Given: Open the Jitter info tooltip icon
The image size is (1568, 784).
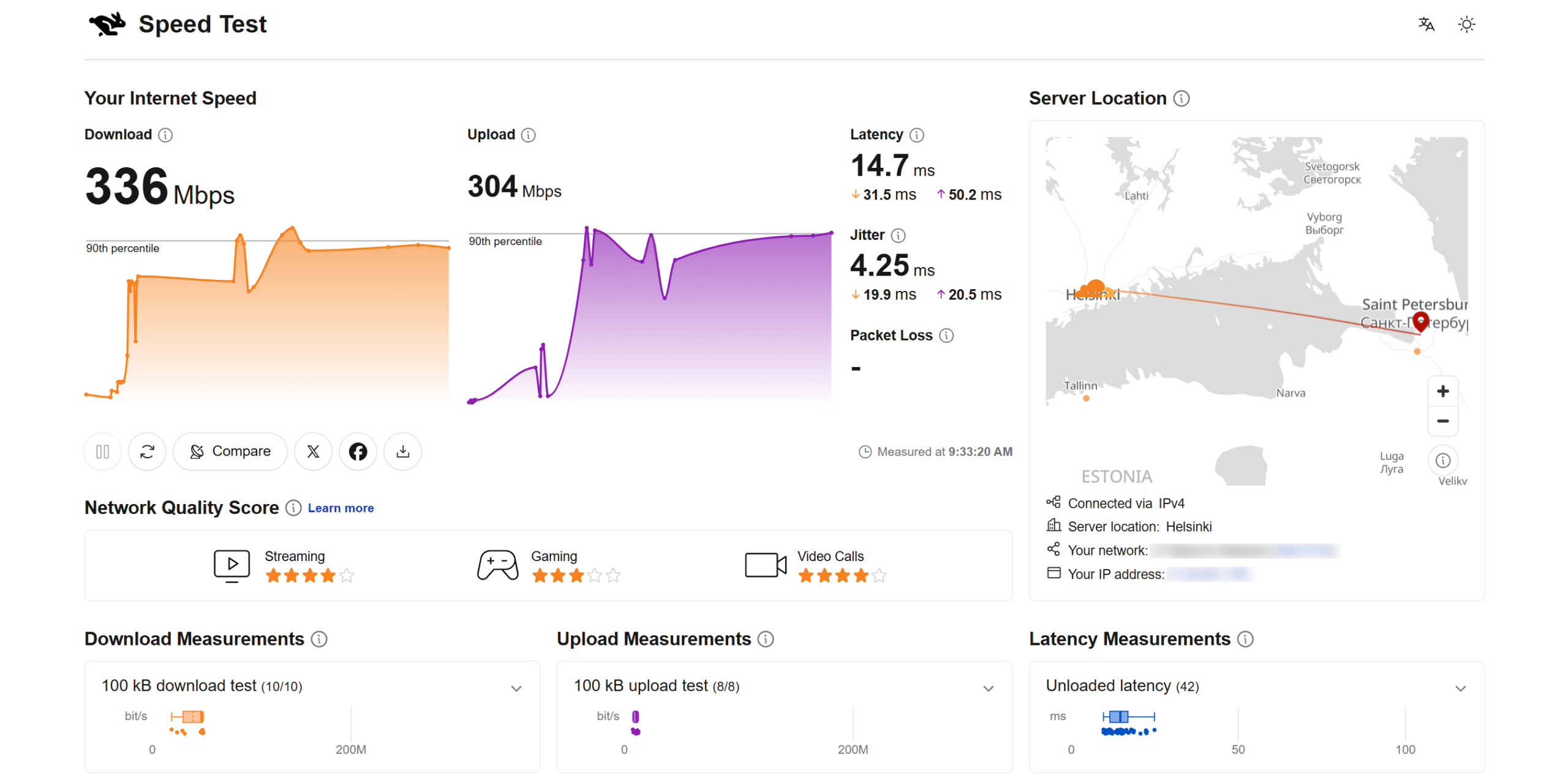Looking at the screenshot, I should 898,235.
